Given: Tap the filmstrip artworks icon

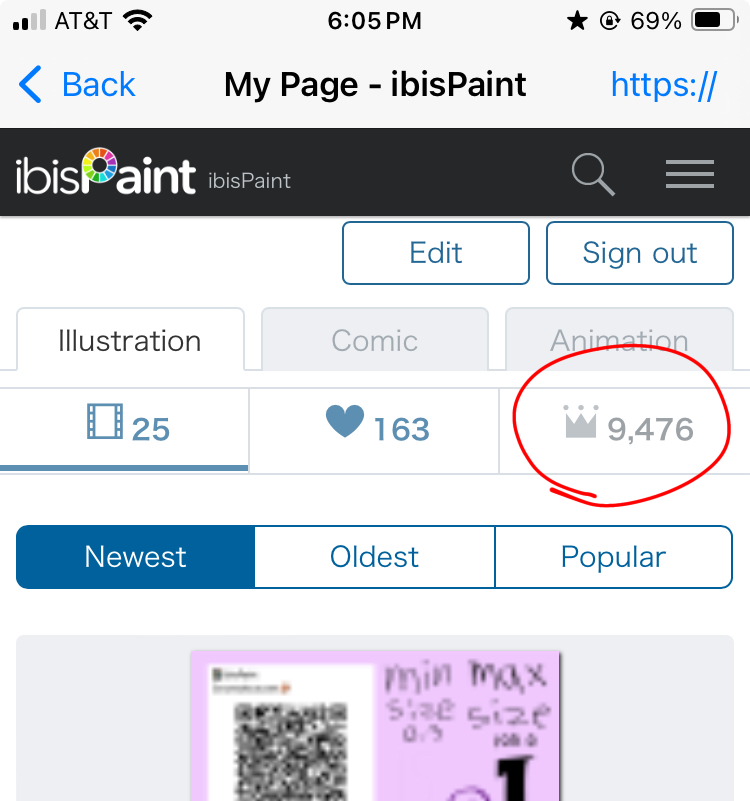Looking at the screenshot, I should [104, 424].
